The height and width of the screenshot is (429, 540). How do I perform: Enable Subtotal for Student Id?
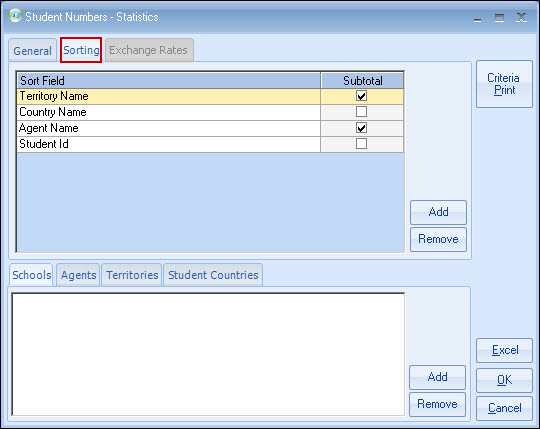pyautogui.click(x=361, y=144)
